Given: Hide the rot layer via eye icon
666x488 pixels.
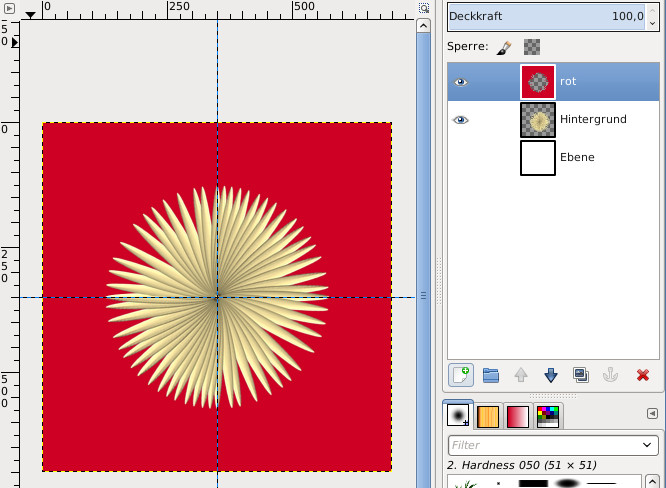Looking at the screenshot, I should click(x=461, y=82).
